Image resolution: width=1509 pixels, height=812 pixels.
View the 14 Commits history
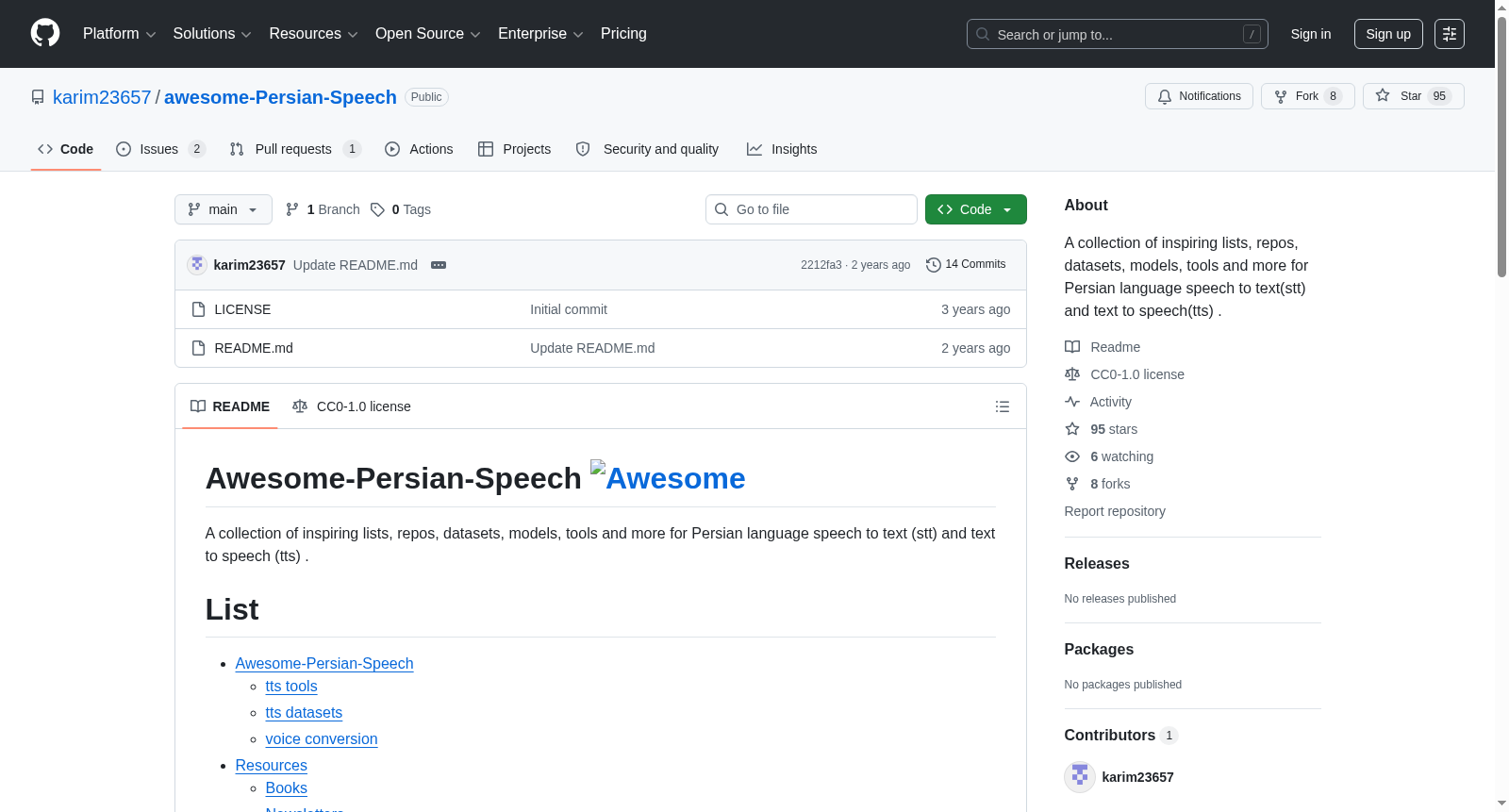pyautogui.click(x=966, y=265)
